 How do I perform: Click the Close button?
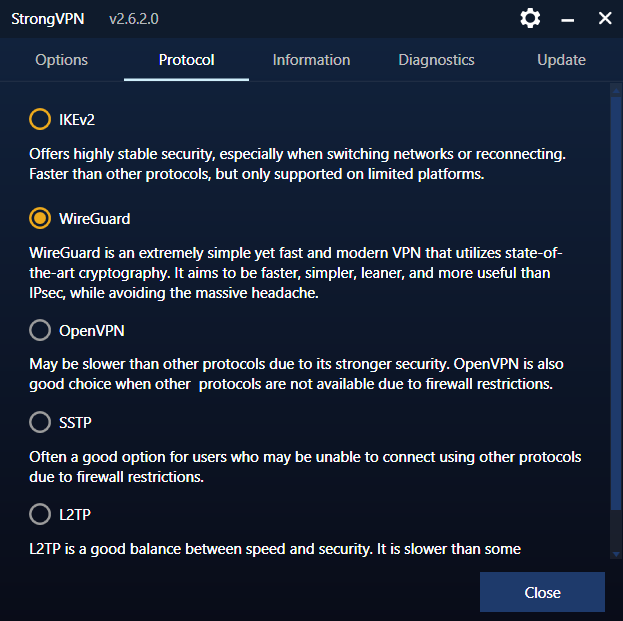coord(542,592)
